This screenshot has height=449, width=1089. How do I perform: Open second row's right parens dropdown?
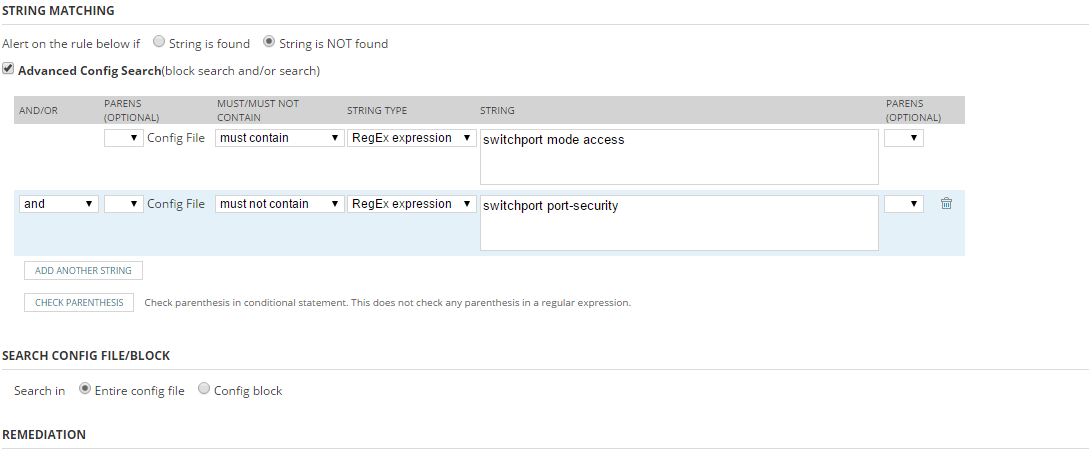(x=903, y=203)
